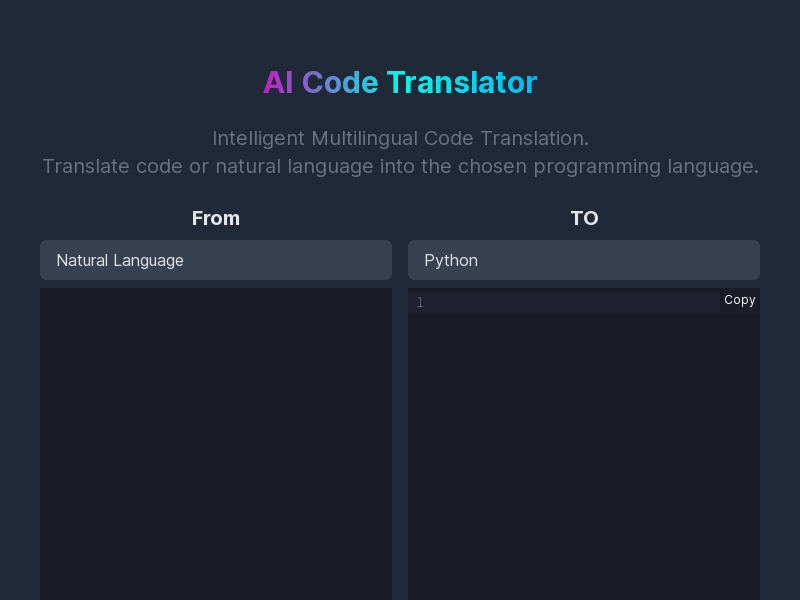The height and width of the screenshot is (600, 800).
Task: Click the Natural Language selector label
Action: point(120,260)
